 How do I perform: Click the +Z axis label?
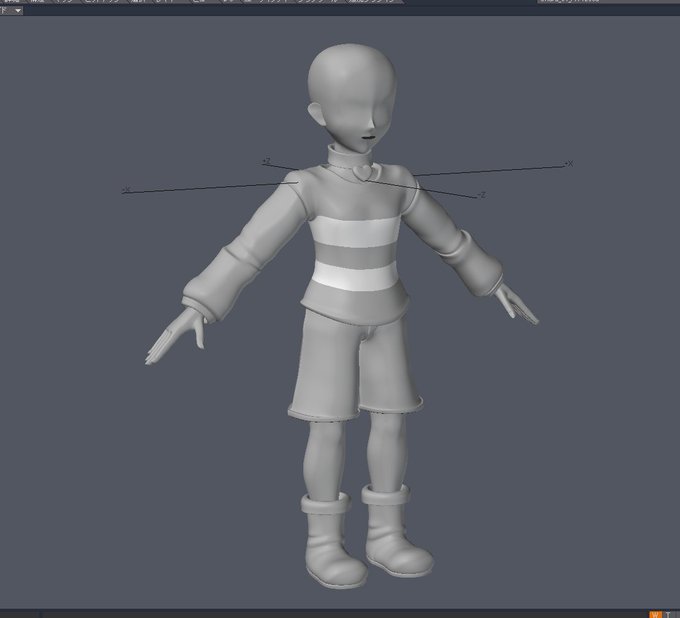coord(266,161)
